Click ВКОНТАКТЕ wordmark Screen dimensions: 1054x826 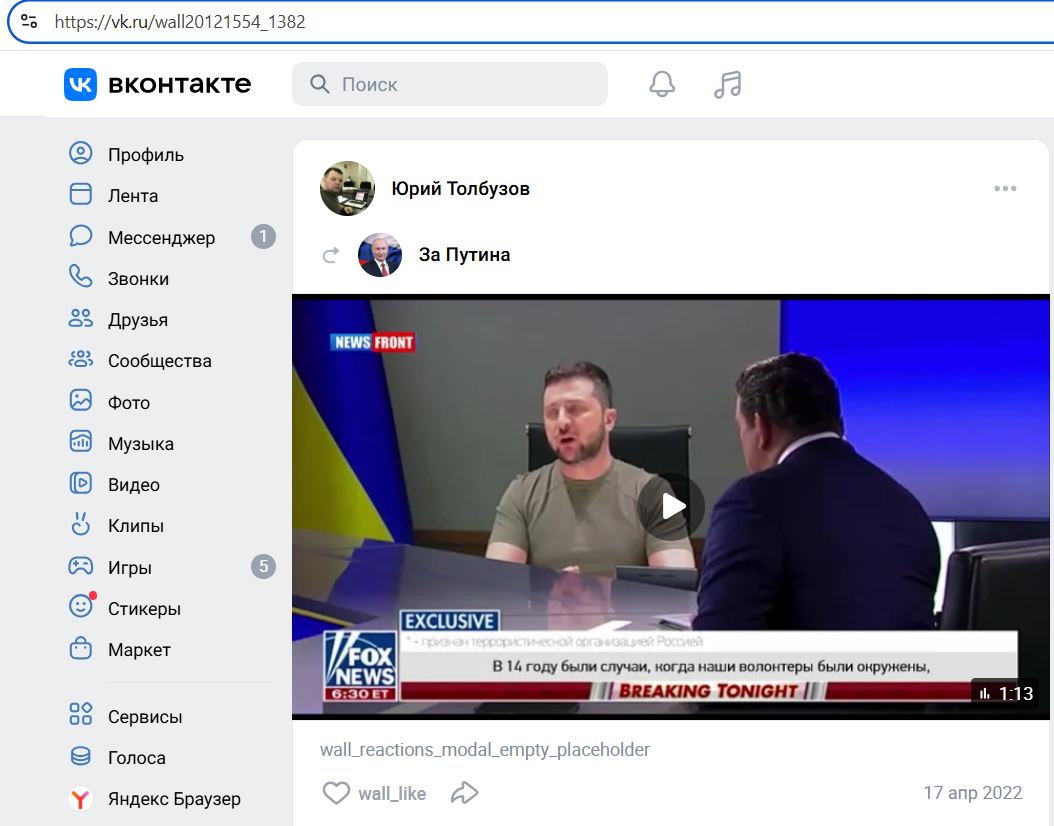179,84
